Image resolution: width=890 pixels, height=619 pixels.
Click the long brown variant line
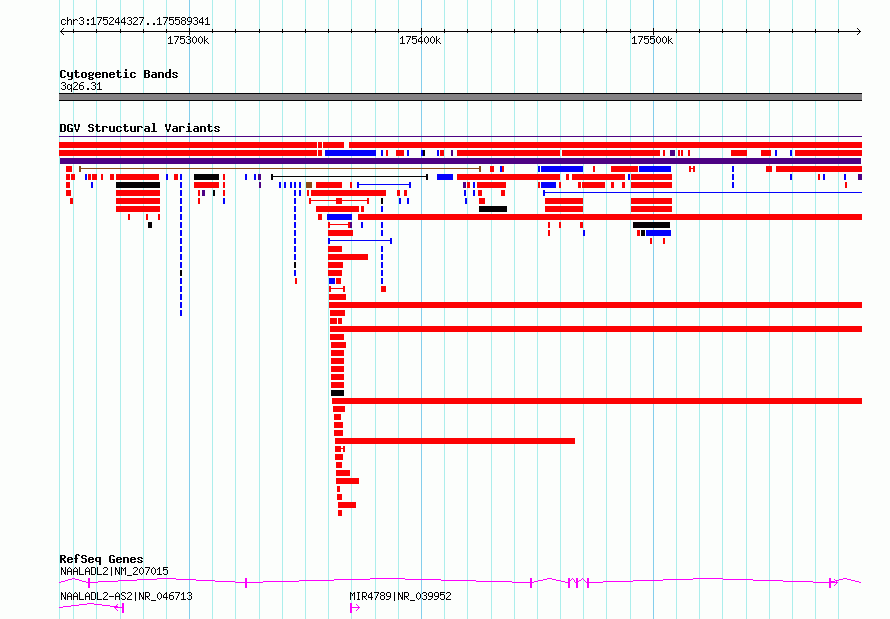point(280,169)
